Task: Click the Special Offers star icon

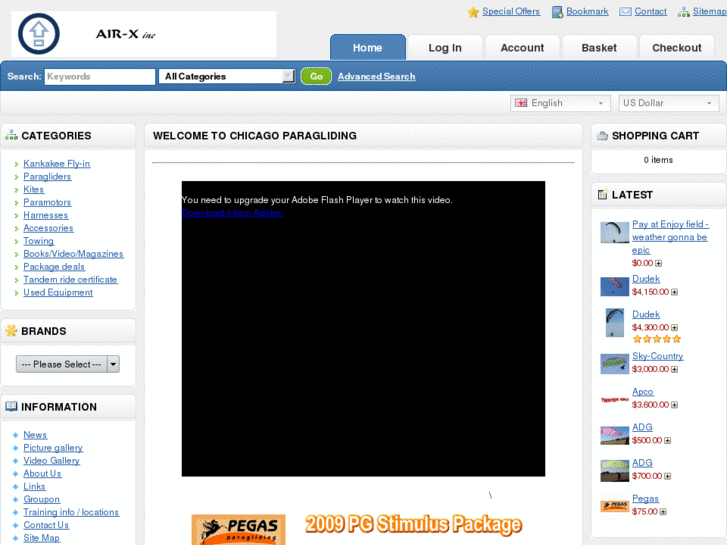Action: [473, 12]
